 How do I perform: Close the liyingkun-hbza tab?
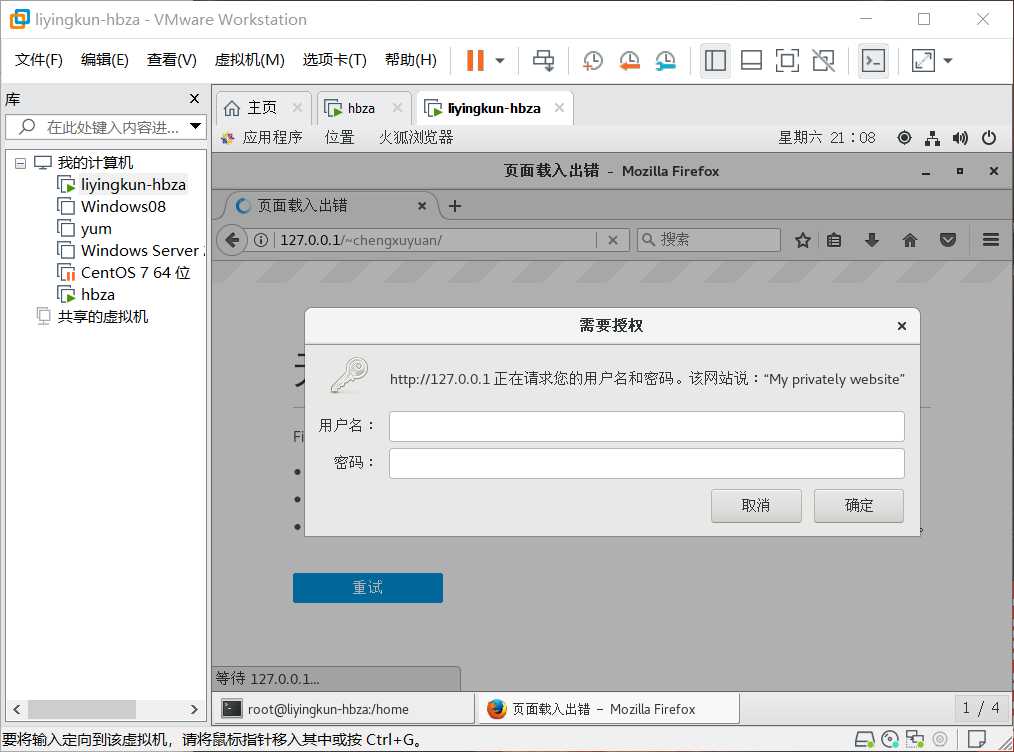(559, 108)
